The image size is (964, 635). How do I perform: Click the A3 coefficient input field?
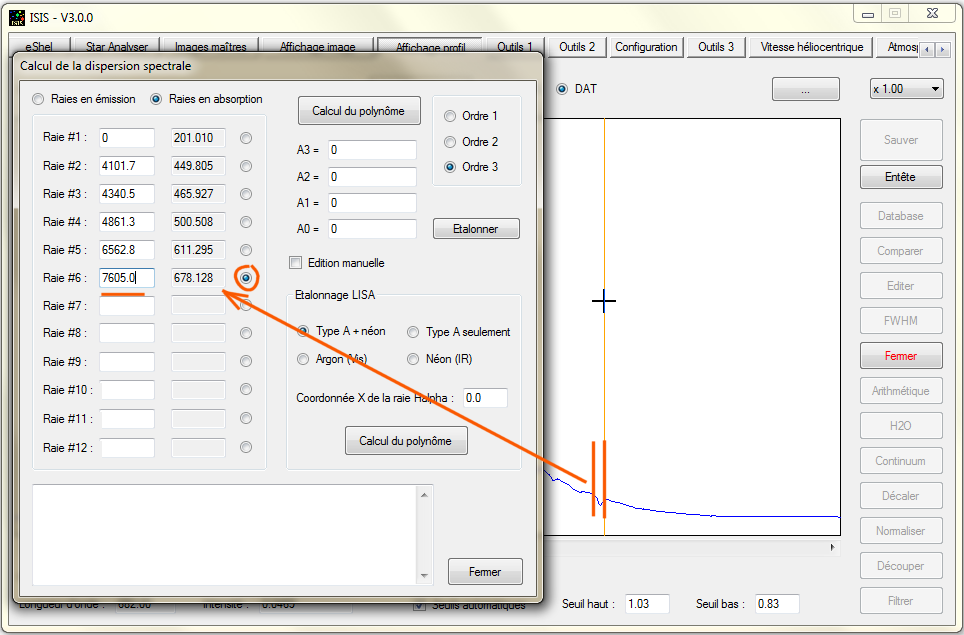(371, 150)
